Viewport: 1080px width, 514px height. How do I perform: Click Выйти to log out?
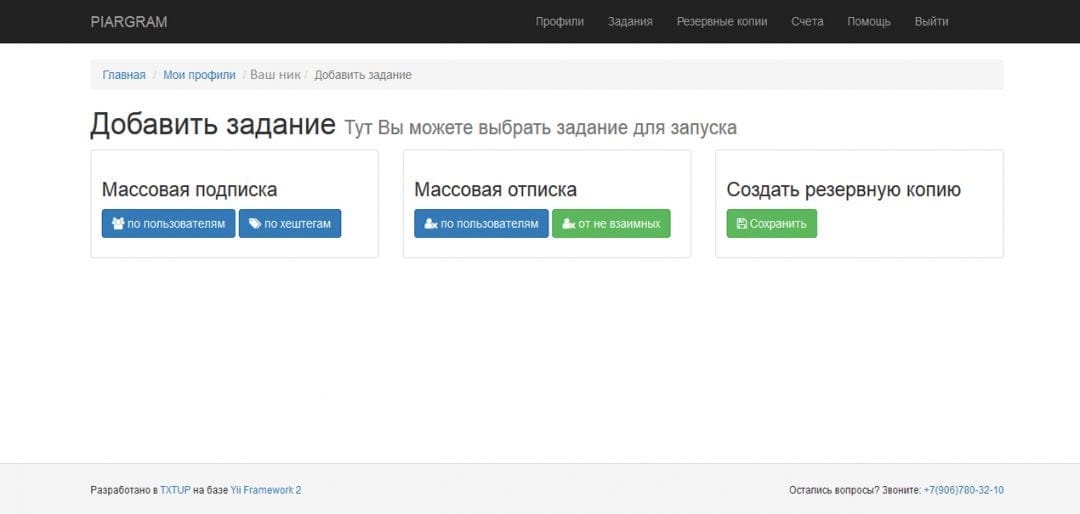(x=931, y=21)
